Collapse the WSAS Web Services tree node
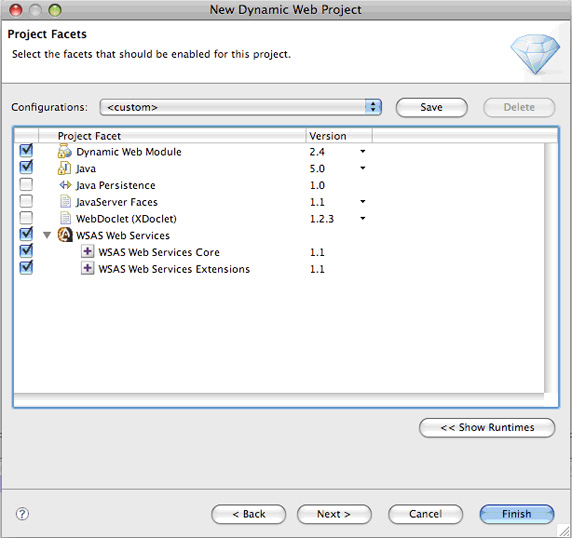The image size is (572, 538). click(47, 235)
